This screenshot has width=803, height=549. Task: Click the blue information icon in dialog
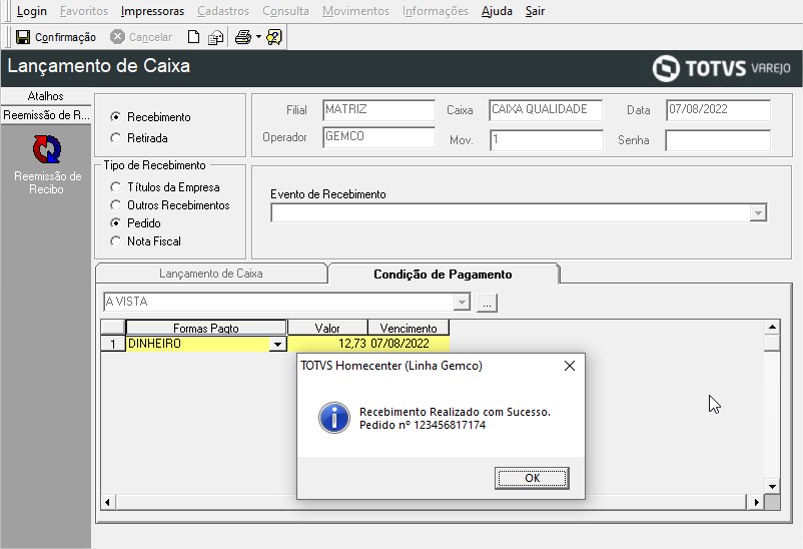coord(334,418)
